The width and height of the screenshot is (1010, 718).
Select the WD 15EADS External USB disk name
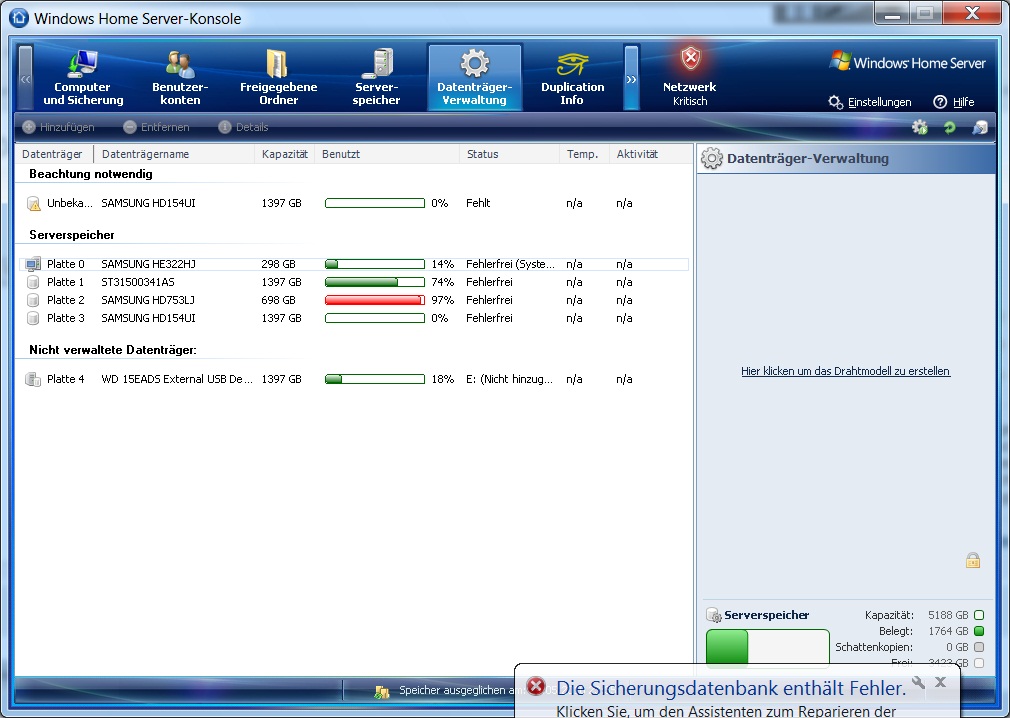click(176, 379)
